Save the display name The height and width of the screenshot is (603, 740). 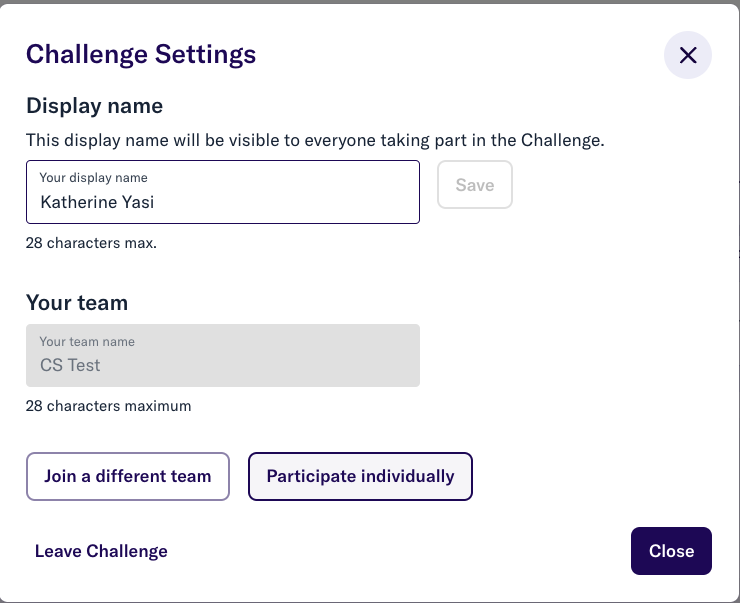tap(475, 184)
